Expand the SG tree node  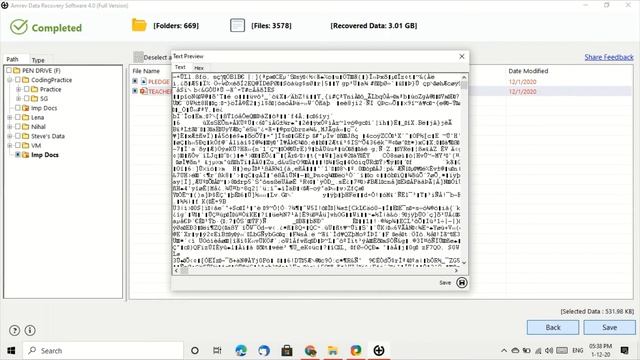[18, 99]
